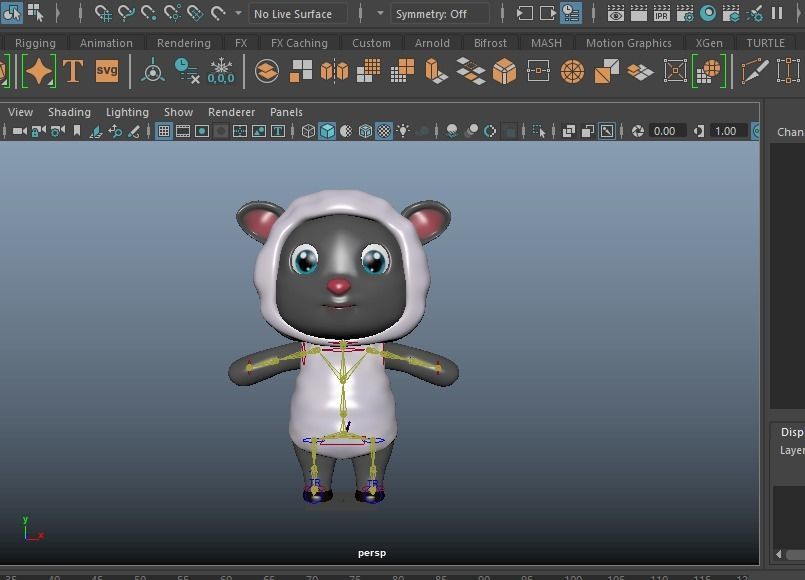The height and width of the screenshot is (580, 805).
Task: Open the MASH shelf tab
Action: coord(546,43)
